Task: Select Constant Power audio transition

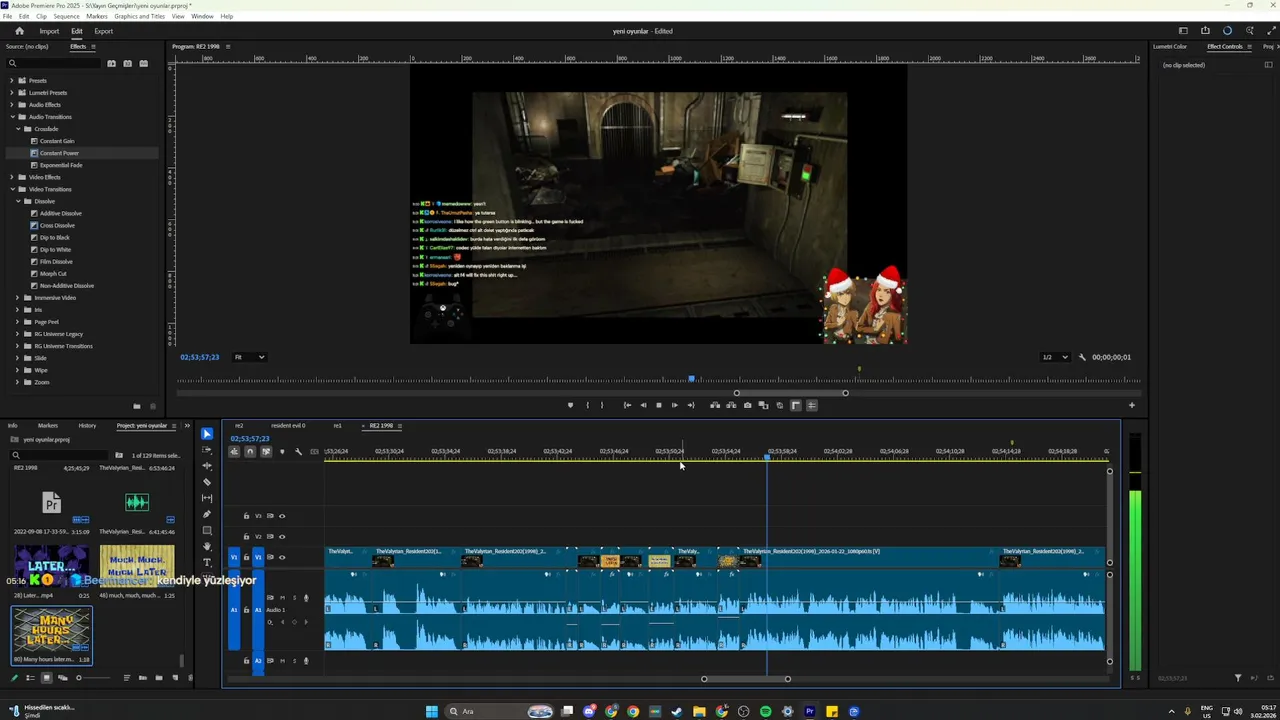Action: pyautogui.click(x=59, y=153)
